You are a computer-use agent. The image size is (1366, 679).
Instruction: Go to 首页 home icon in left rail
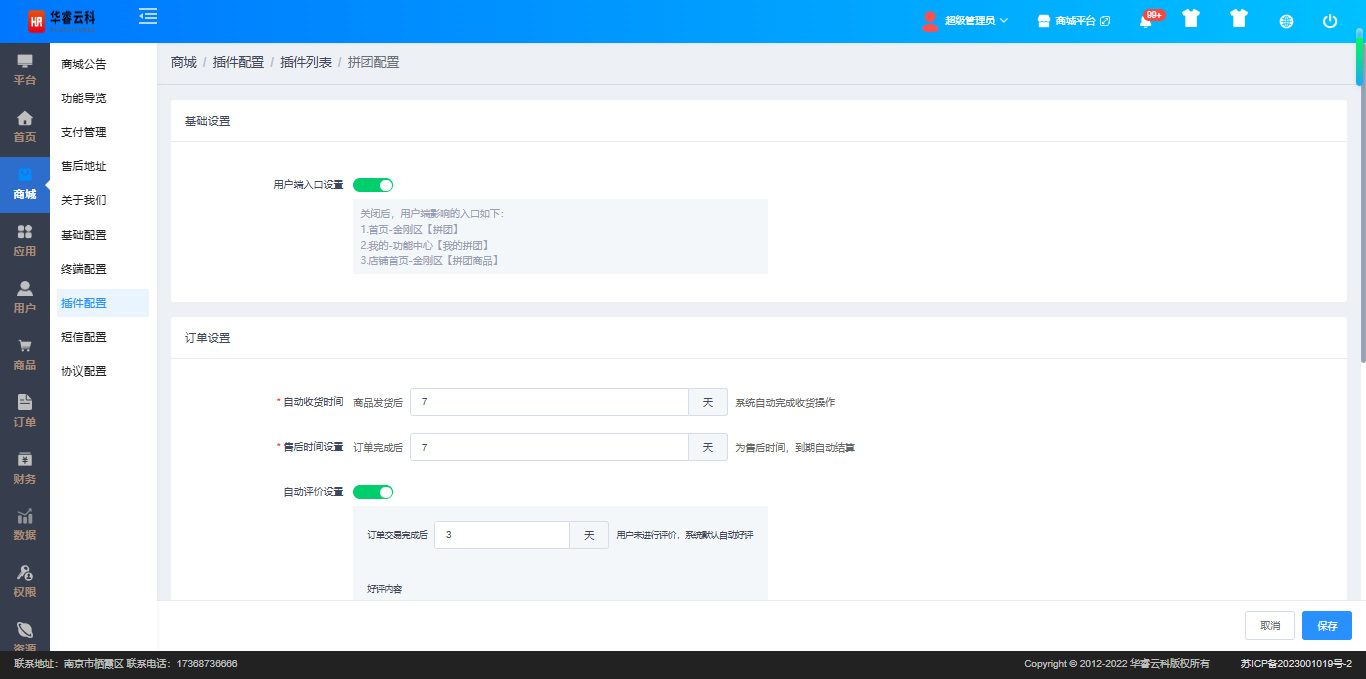pos(25,127)
